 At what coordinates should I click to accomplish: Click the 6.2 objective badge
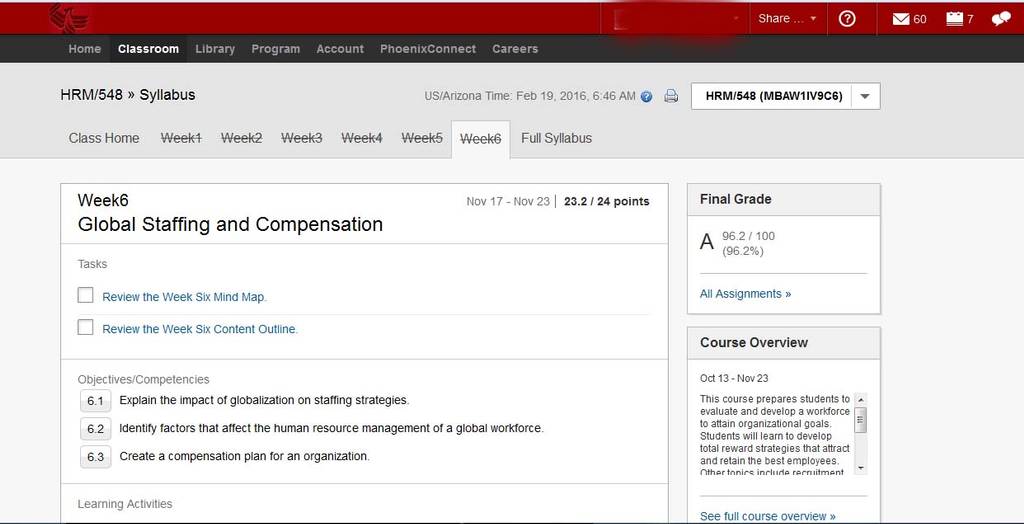[95, 429]
